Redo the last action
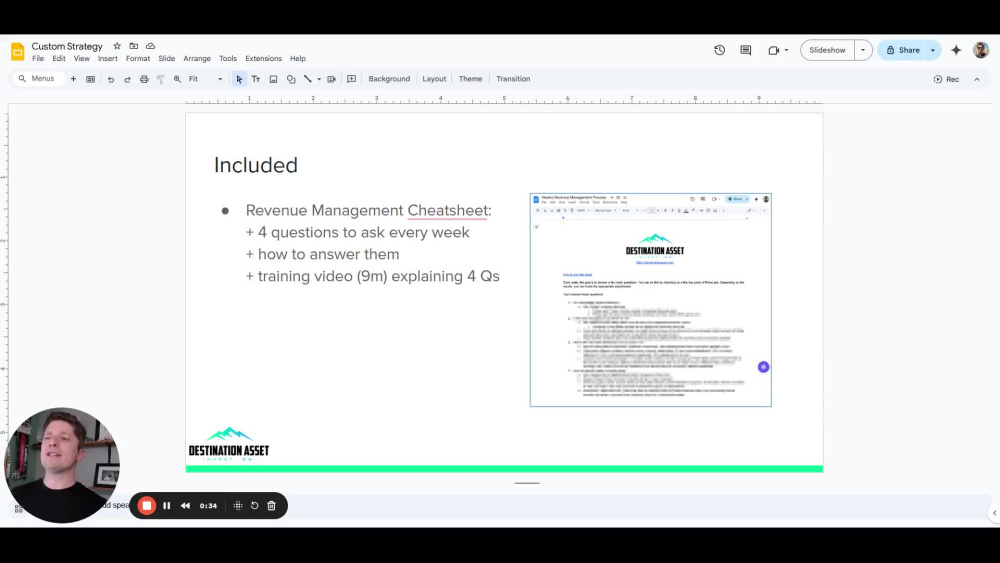The width and height of the screenshot is (1000, 563). pyautogui.click(x=127, y=79)
